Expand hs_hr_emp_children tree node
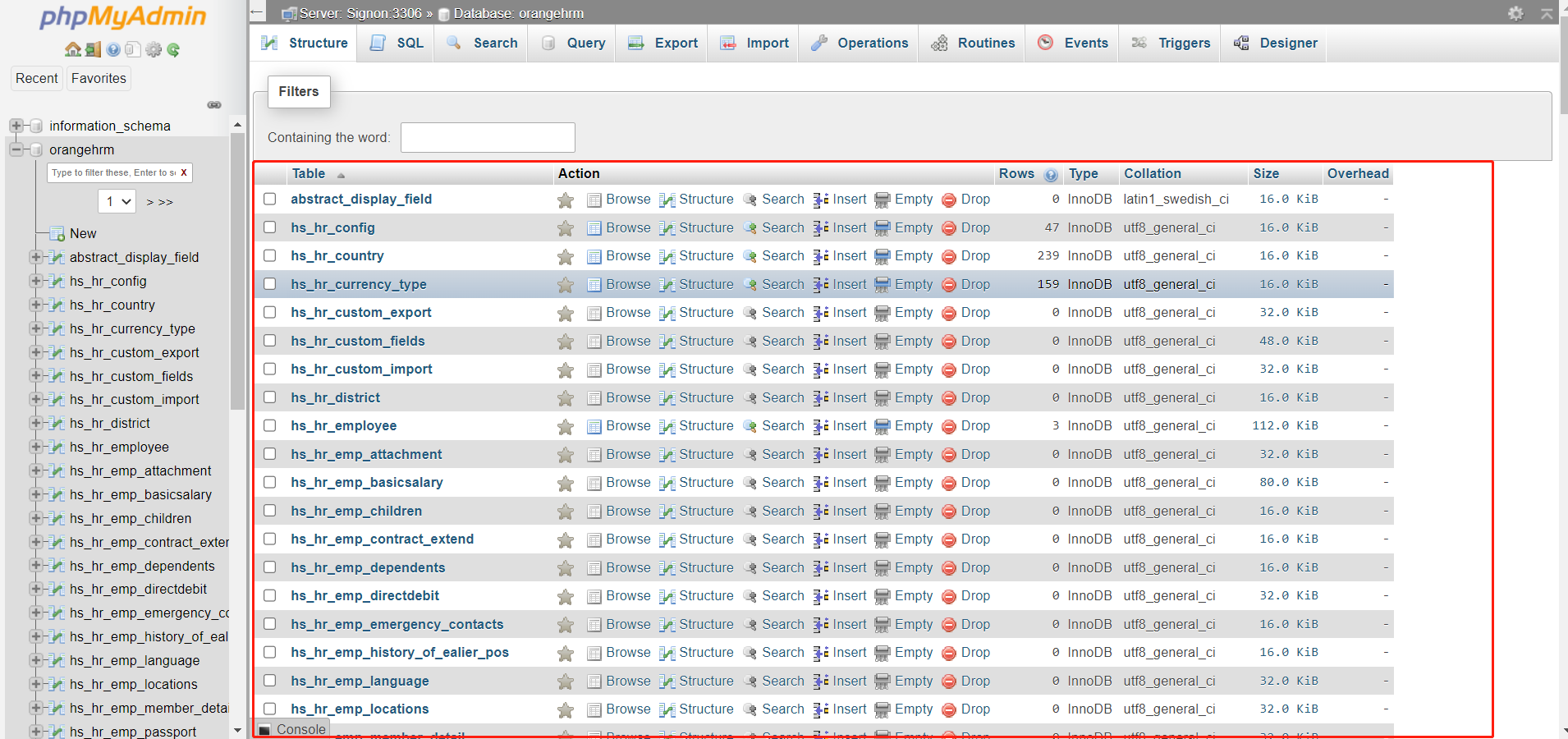Screen dimensions: 1568x739 tap(35, 518)
